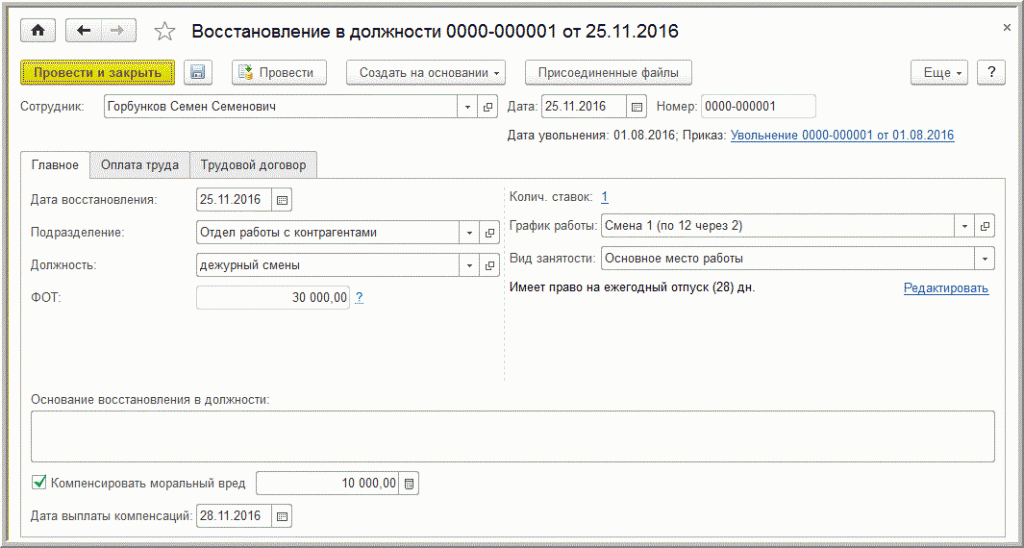Open the Вид занятости dropdown
The width and height of the screenshot is (1024, 548).
986,259
